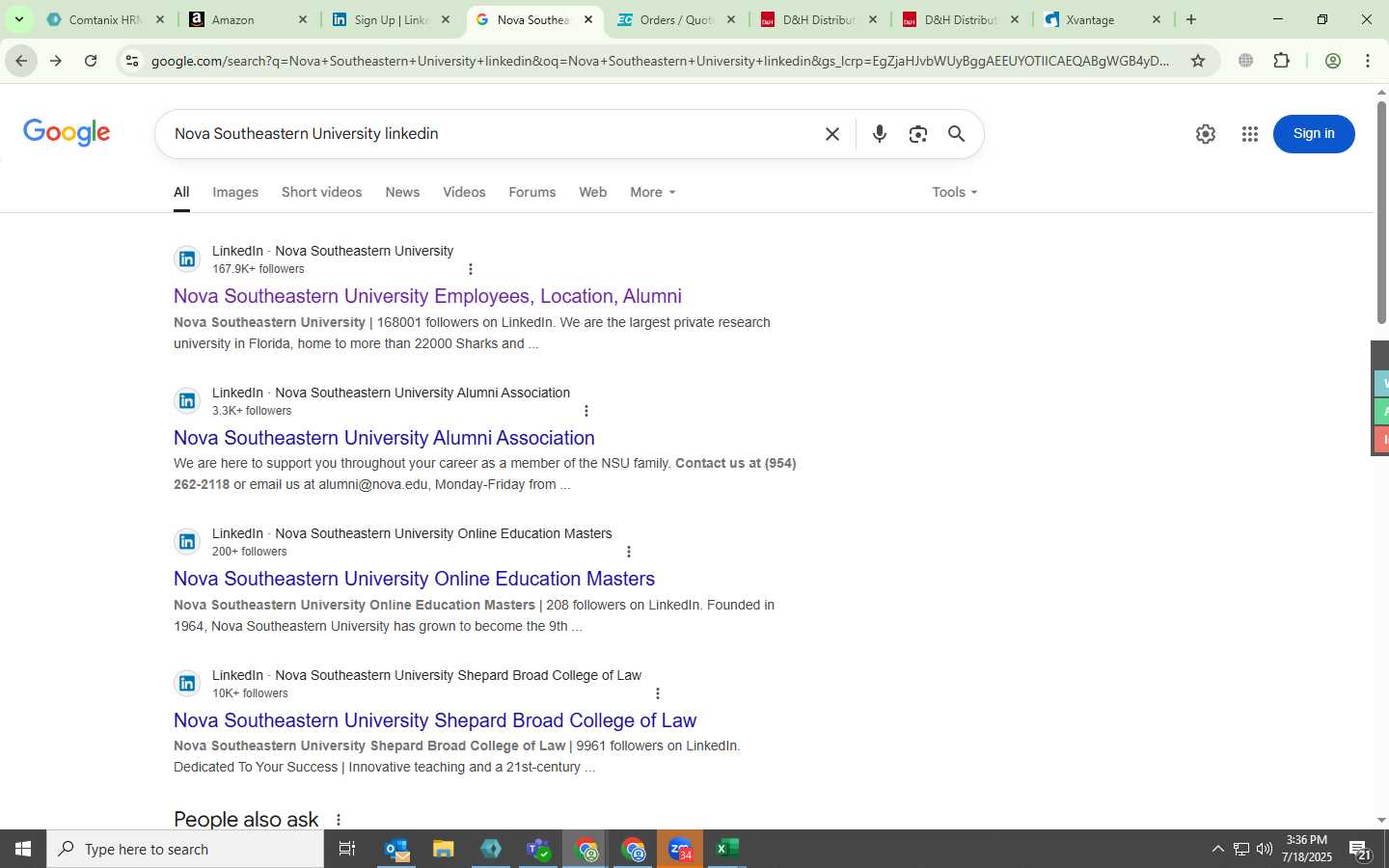Switch to Comtanix HRM tab

click(x=105, y=19)
